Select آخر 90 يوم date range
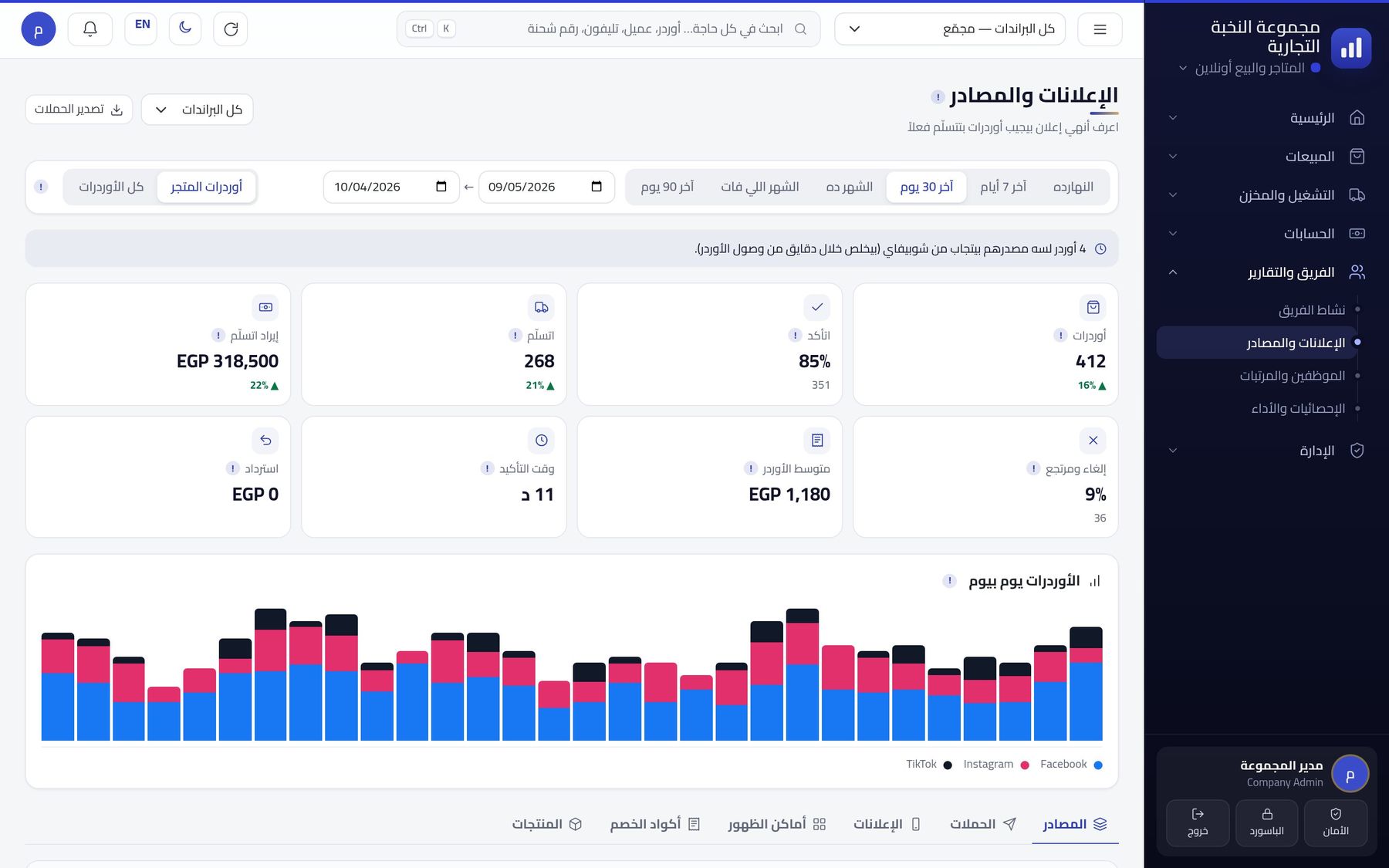 (x=667, y=187)
